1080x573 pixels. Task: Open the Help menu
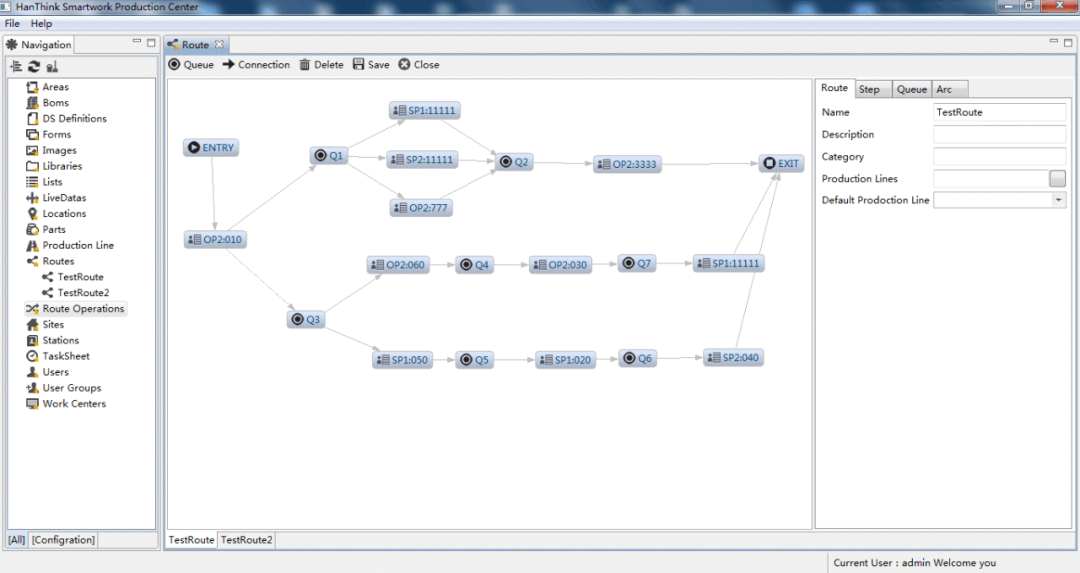click(41, 23)
